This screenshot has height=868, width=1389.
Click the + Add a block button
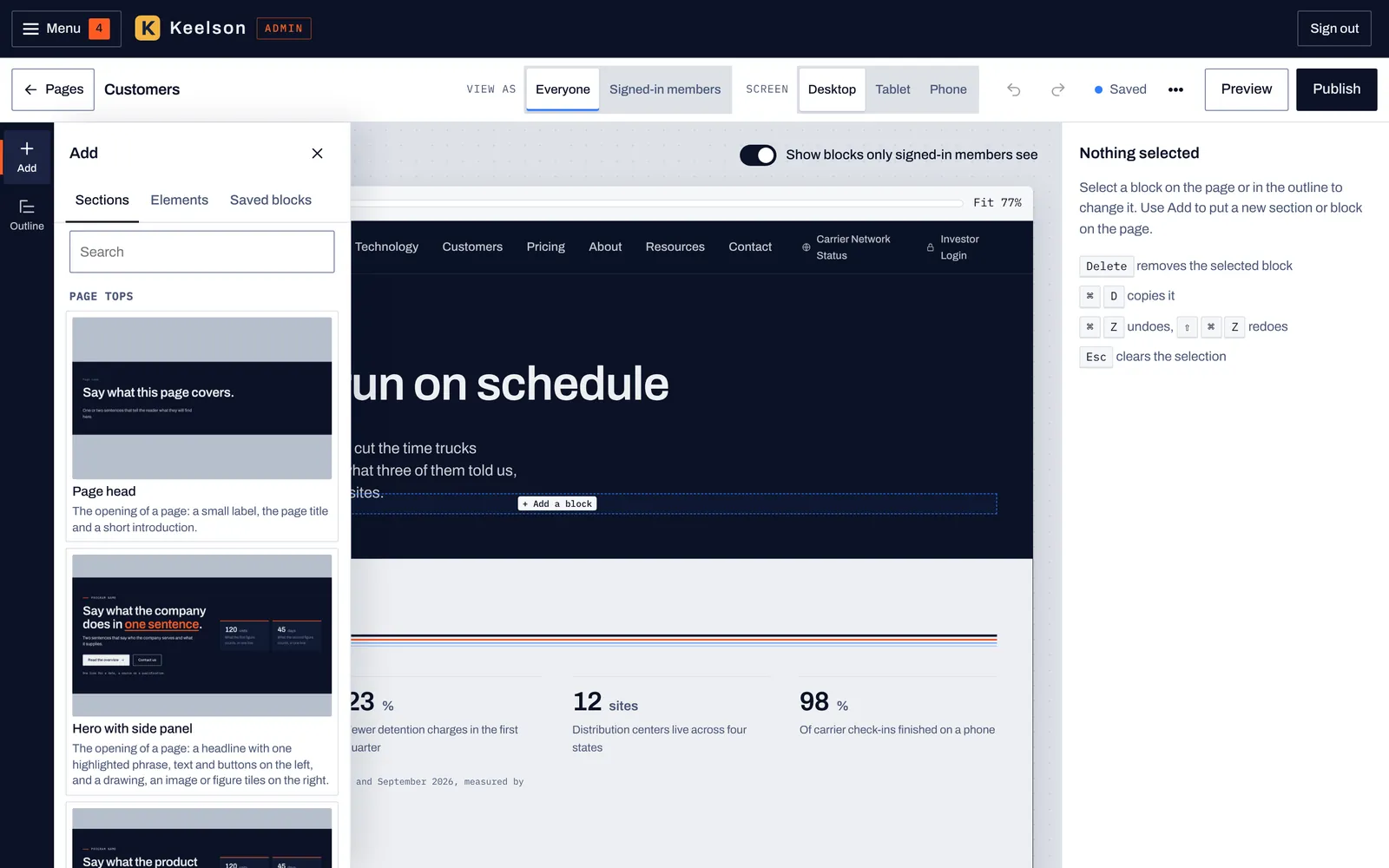tap(557, 503)
